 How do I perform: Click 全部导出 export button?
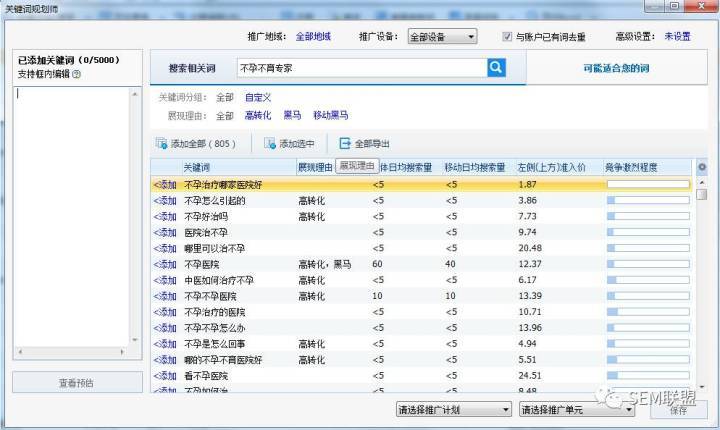[364, 144]
